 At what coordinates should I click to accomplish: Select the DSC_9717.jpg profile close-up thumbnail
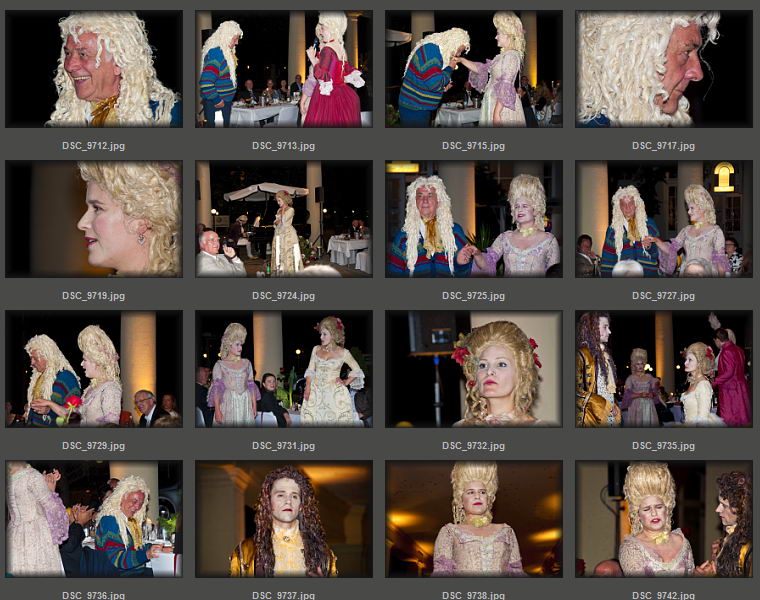click(x=664, y=69)
